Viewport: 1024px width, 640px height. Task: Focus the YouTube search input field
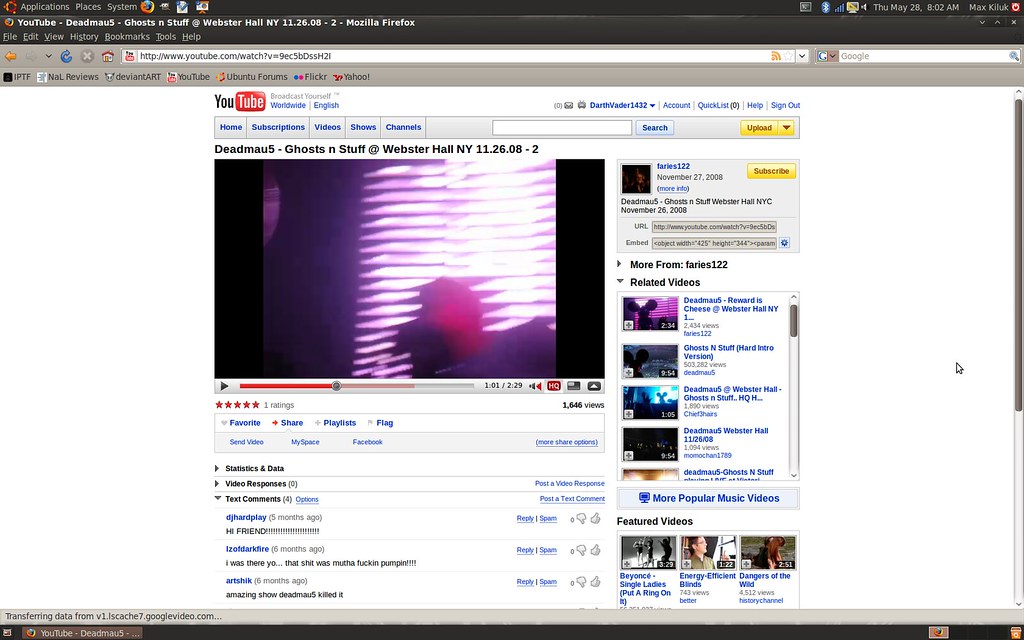(x=562, y=128)
